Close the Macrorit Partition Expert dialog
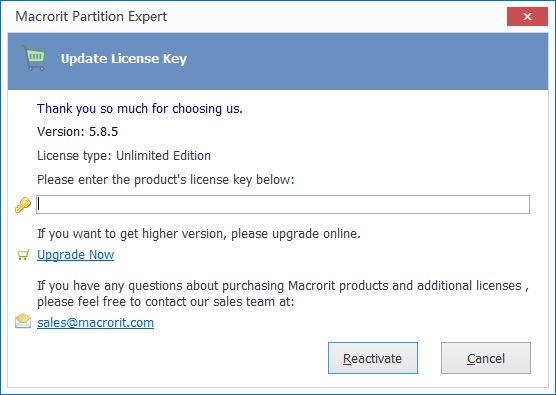This screenshot has height=395, width=556. (x=527, y=16)
